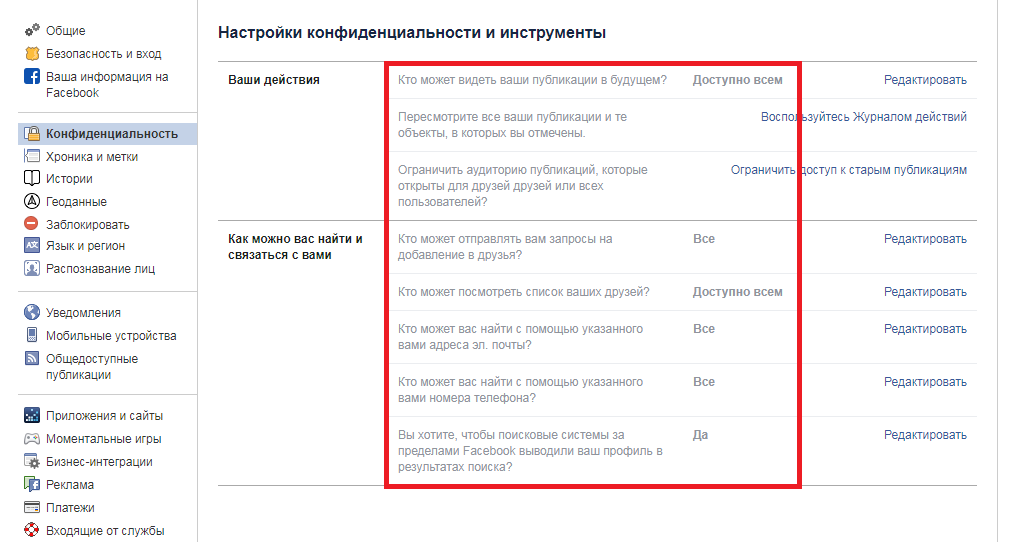This screenshot has width=1009, height=542.
Task: Click the gears icon next to Общие
Action: [x=32, y=30]
